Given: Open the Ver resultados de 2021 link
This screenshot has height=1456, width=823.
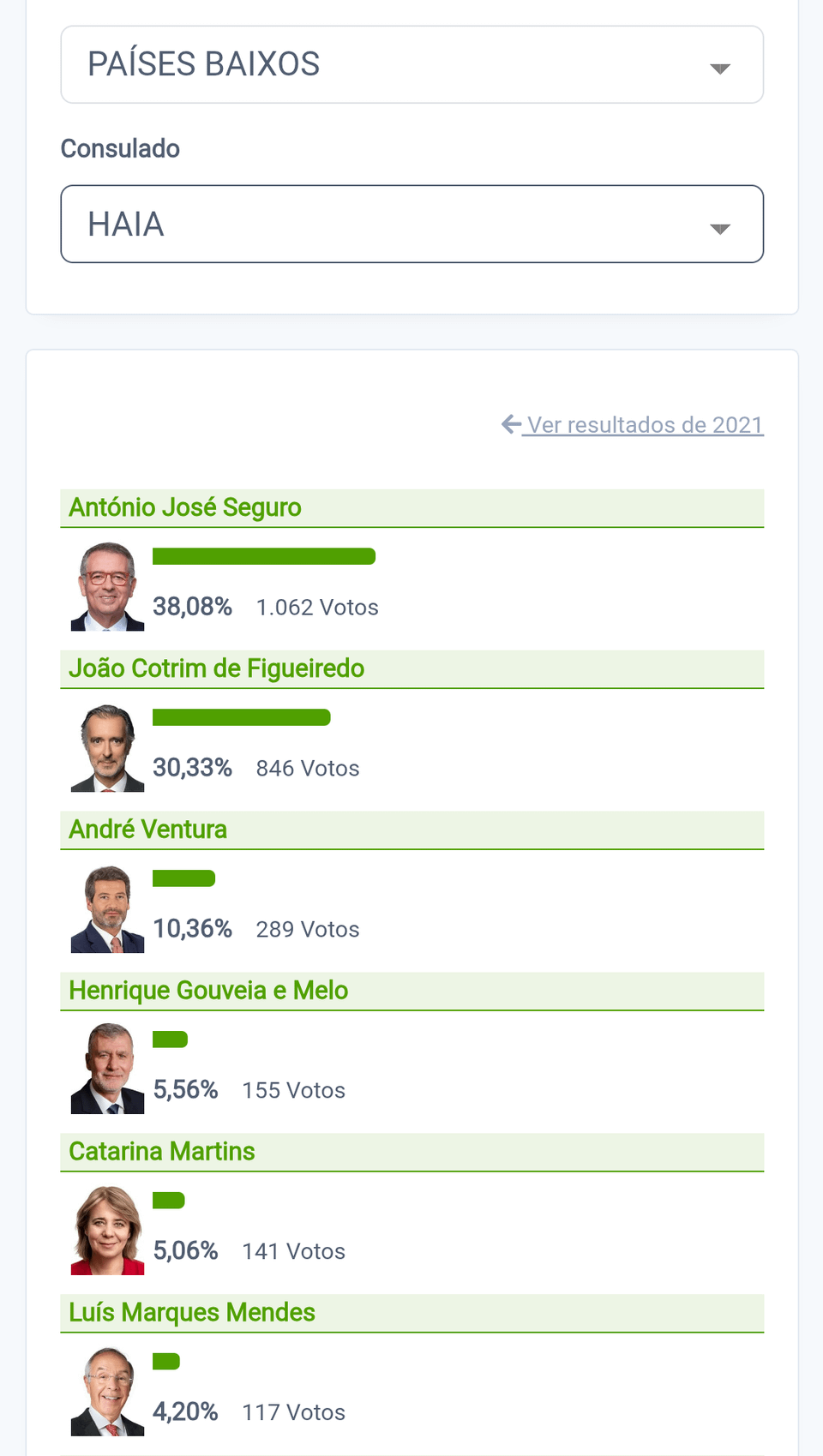Looking at the screenshot, I should (645, 425).
